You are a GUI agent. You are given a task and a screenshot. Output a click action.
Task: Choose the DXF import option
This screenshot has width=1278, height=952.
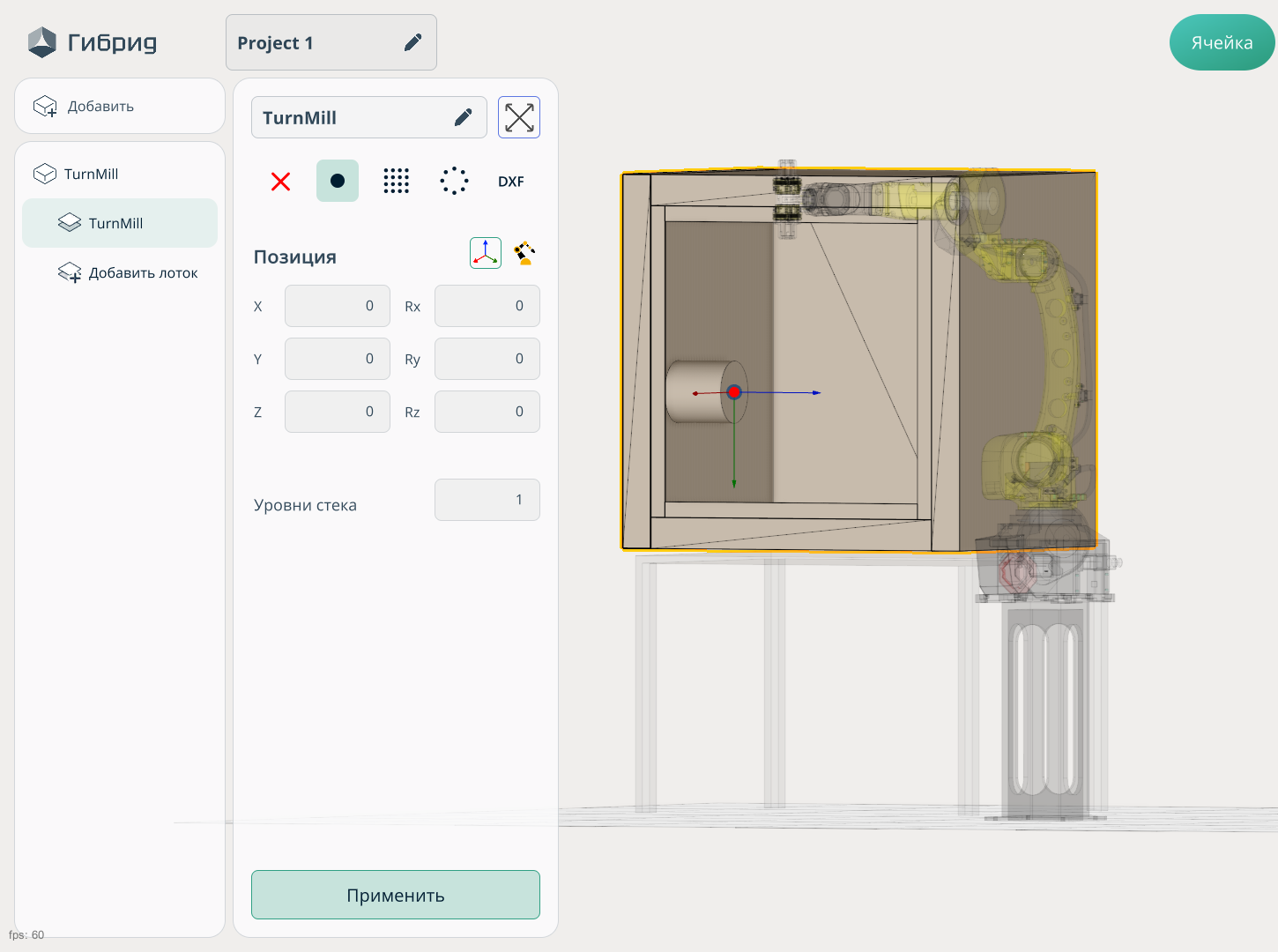tap(510, 182)
